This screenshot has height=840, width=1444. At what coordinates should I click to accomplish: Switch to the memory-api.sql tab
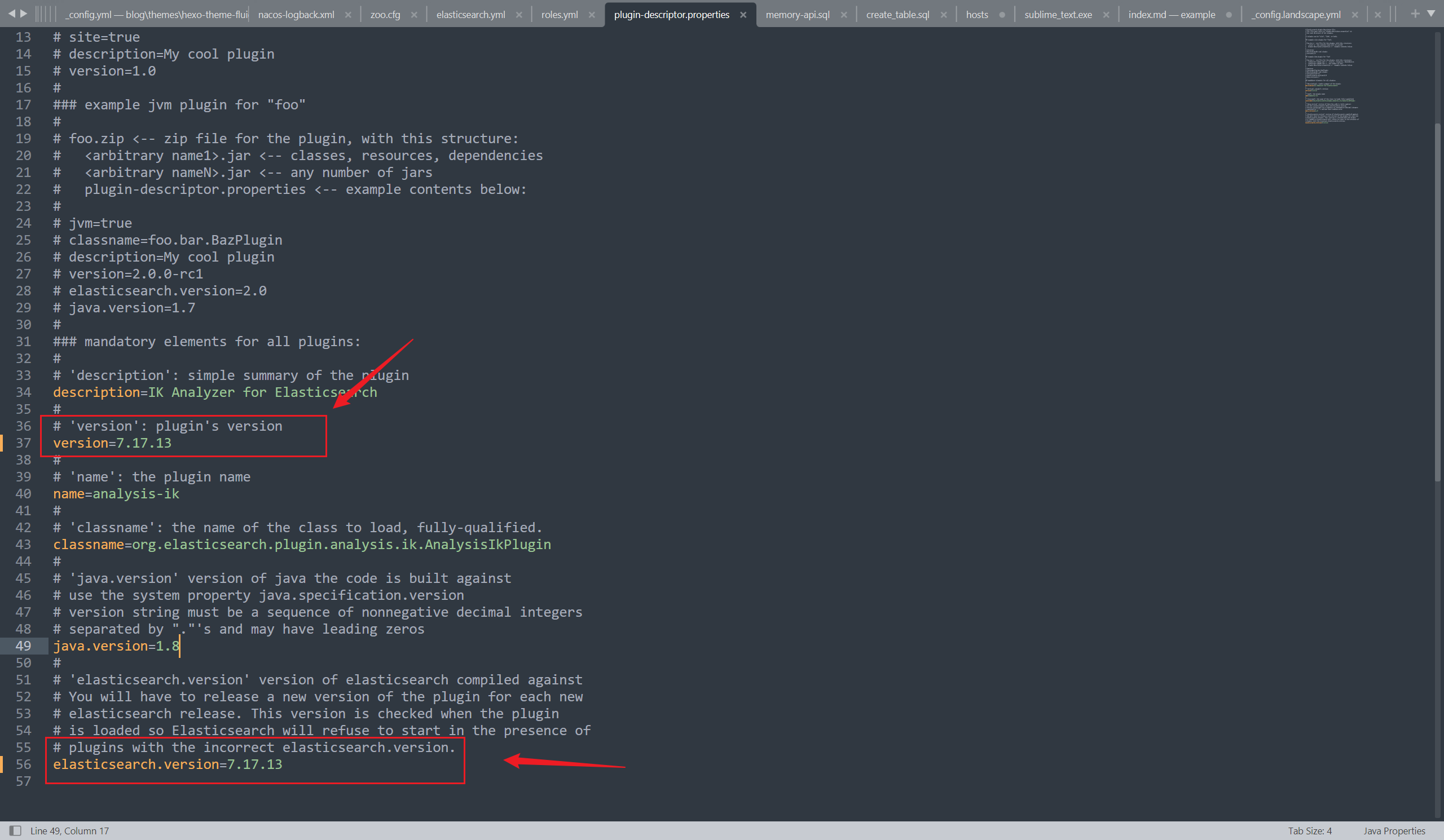[x=797, y=14]
